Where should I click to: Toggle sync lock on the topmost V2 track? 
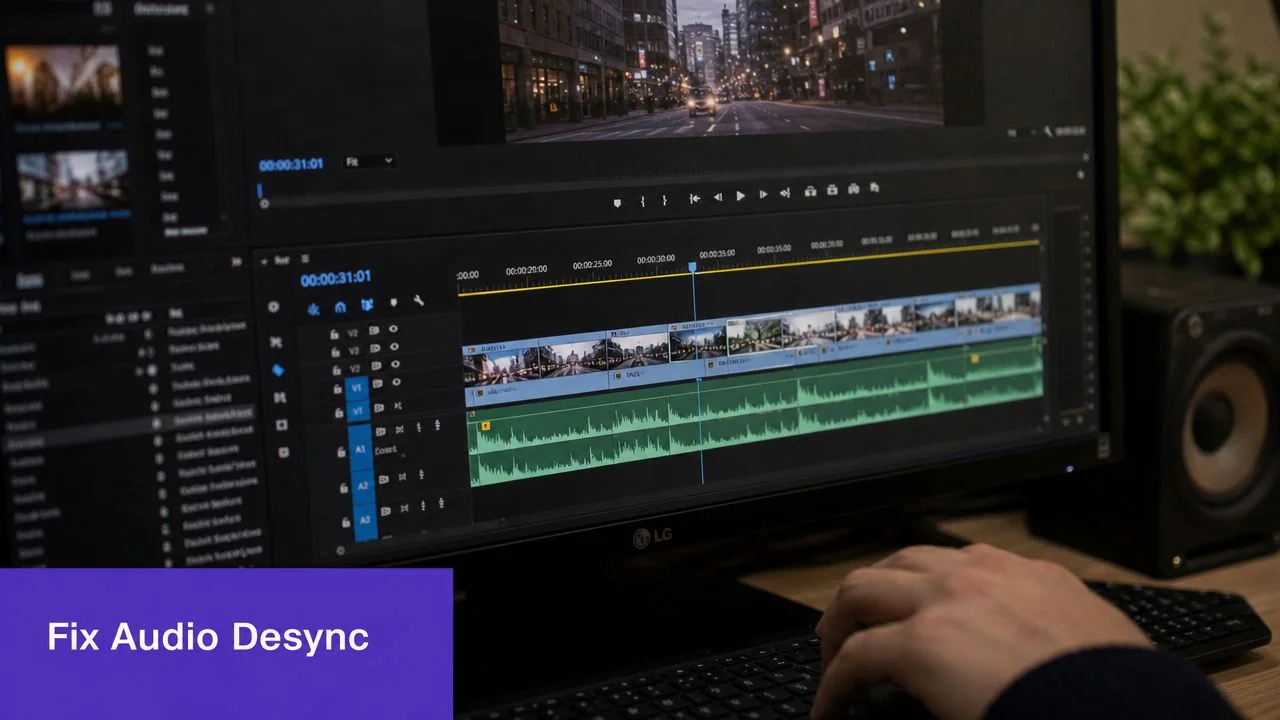pos(374,331)
